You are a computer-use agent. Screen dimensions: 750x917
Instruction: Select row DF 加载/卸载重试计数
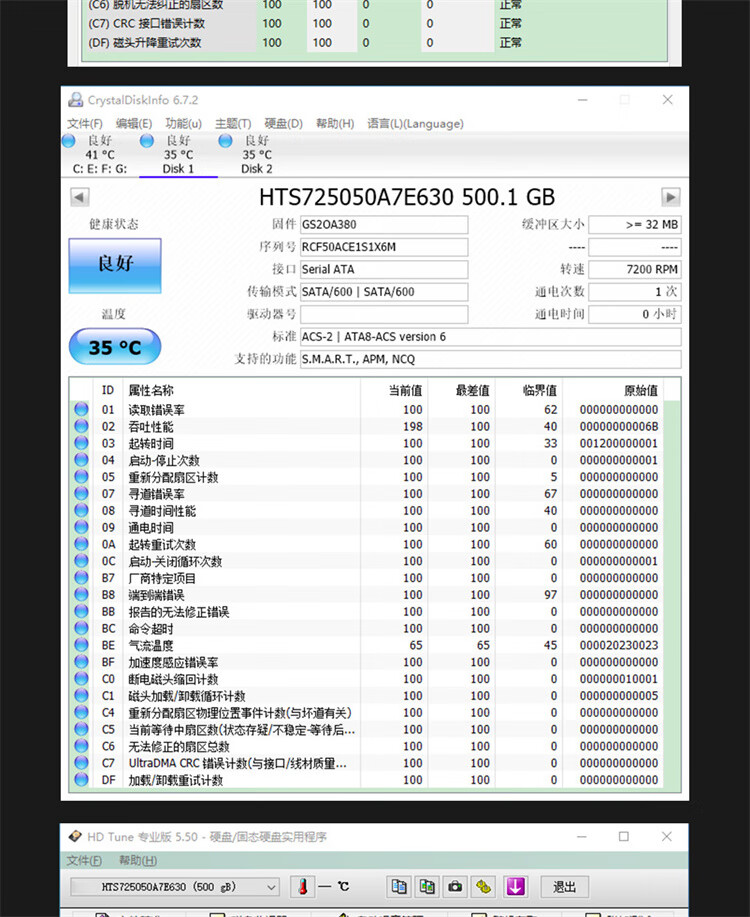click(367, 780)
